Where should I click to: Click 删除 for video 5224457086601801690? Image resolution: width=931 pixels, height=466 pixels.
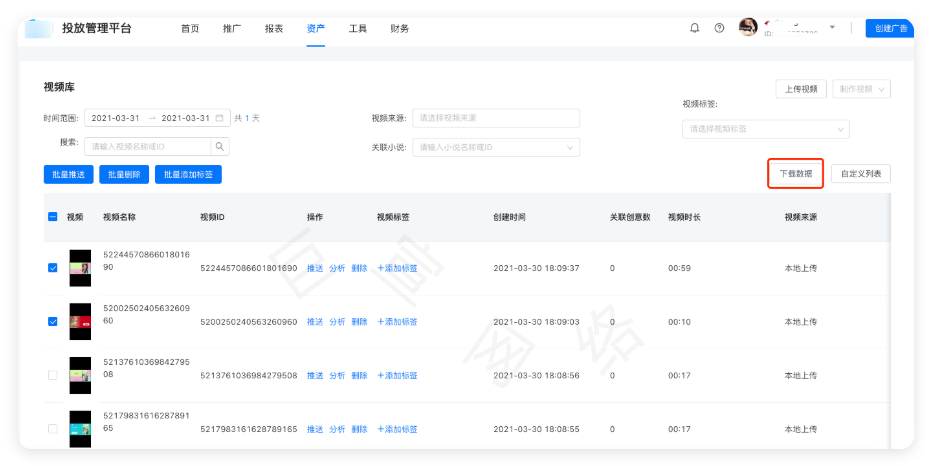point(359,268)
